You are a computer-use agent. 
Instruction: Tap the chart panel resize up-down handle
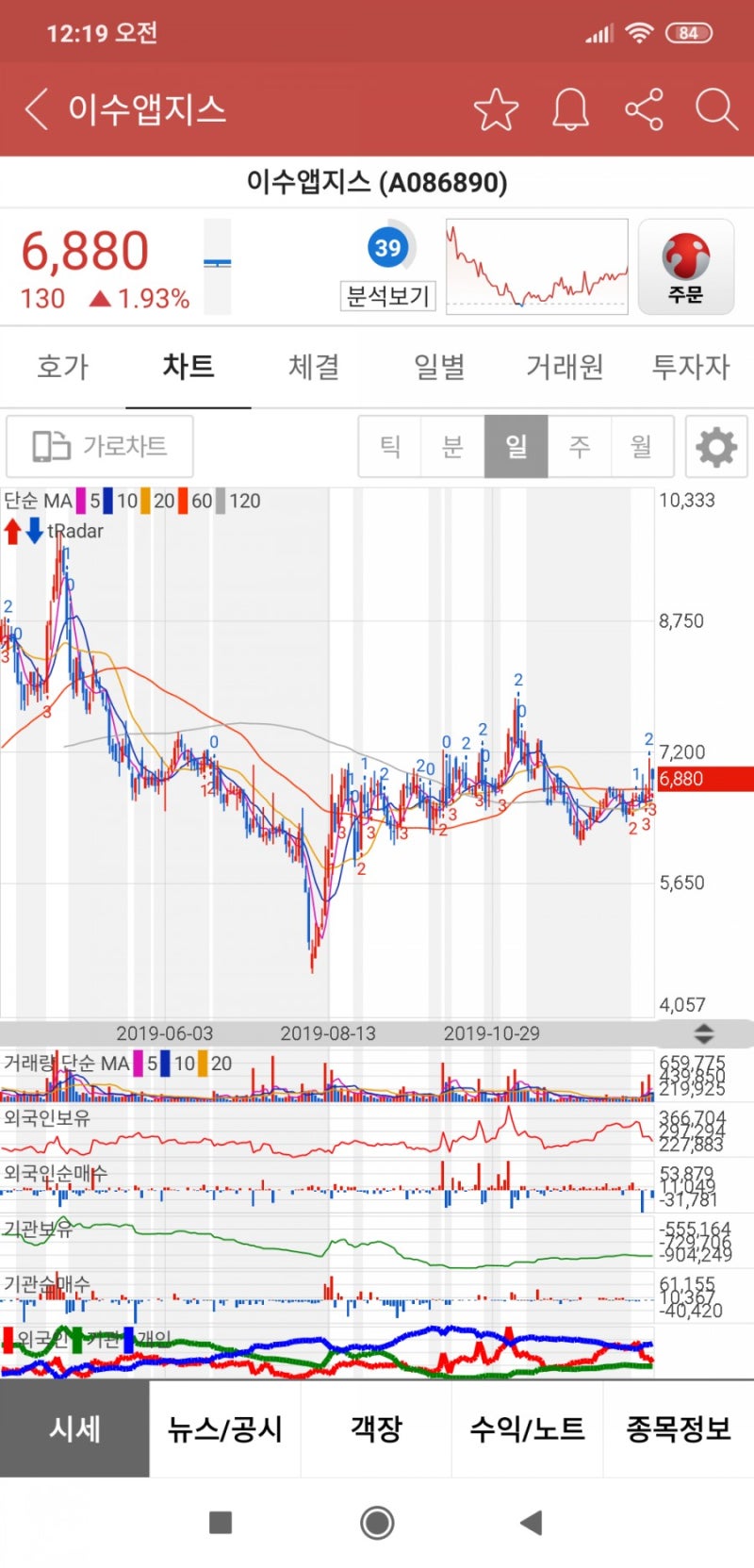click(704, 1033)
